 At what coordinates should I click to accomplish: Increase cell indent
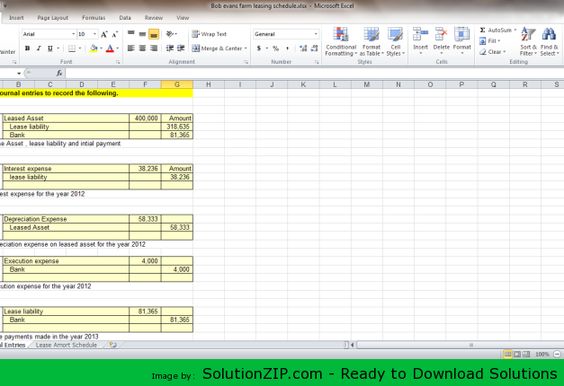tap(181, 48)
